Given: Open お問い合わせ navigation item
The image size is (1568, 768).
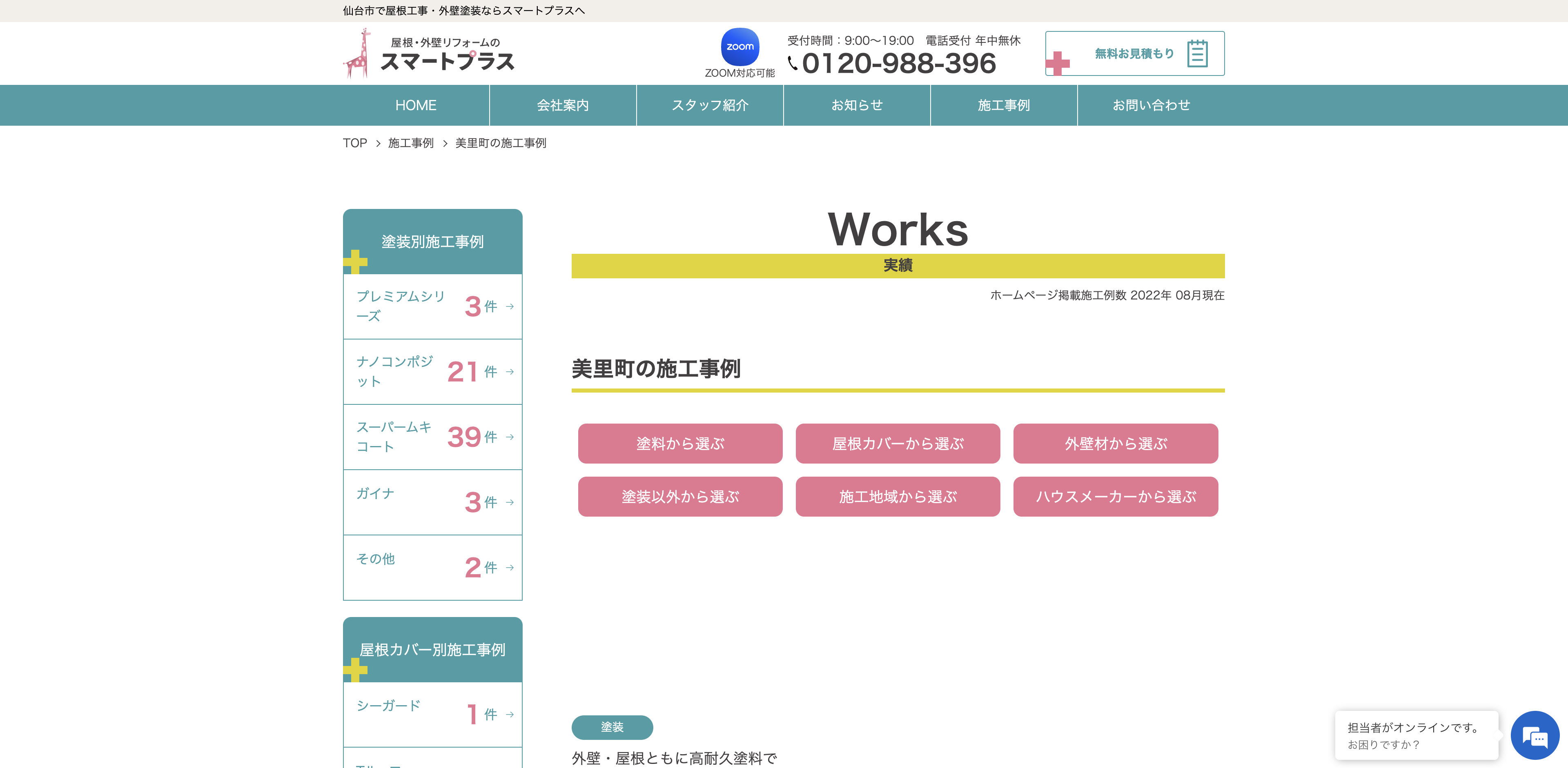Looking at the screenshot, I should click(1151, 105).
